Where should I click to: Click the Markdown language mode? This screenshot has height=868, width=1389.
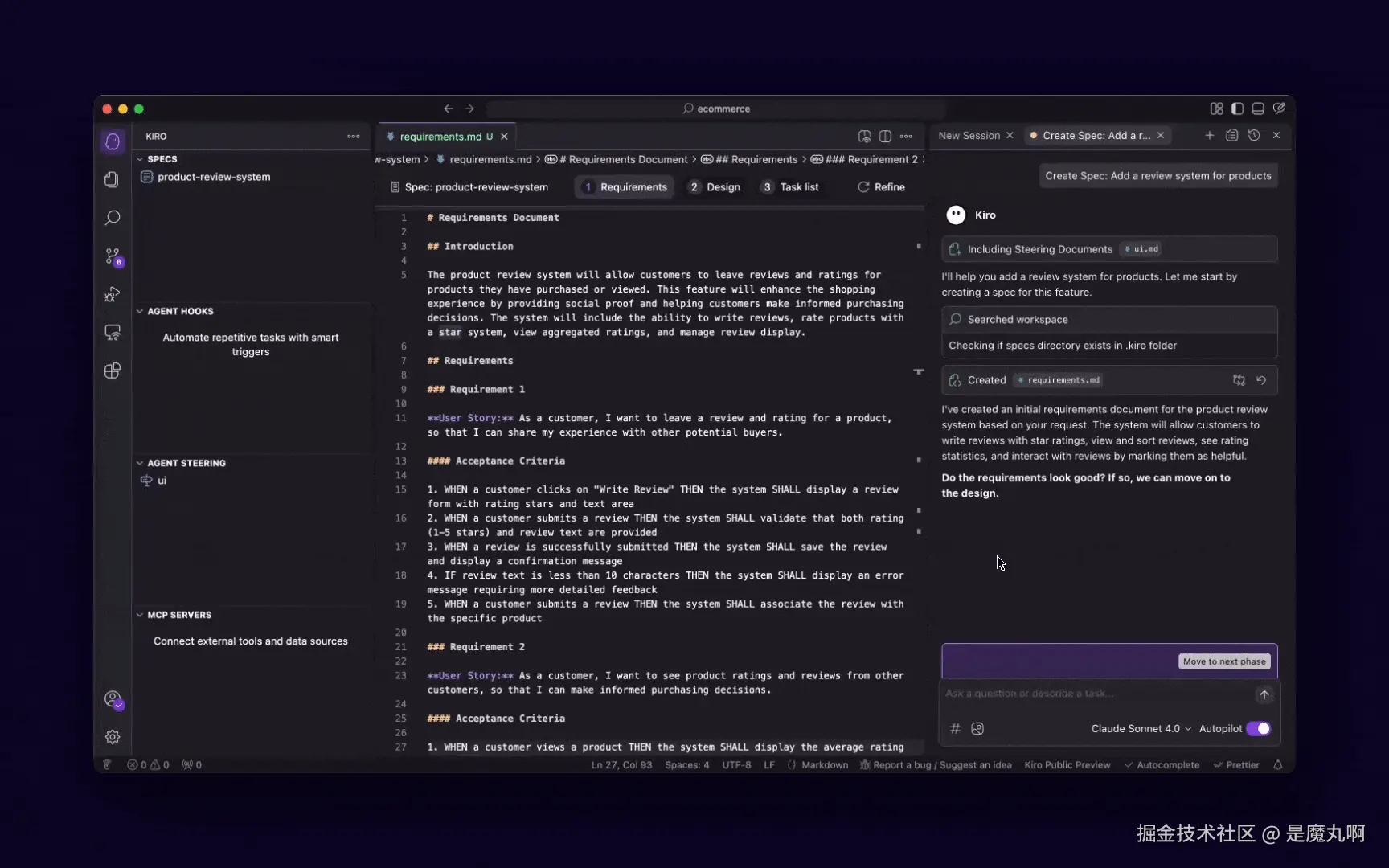[x=825, y=765]
